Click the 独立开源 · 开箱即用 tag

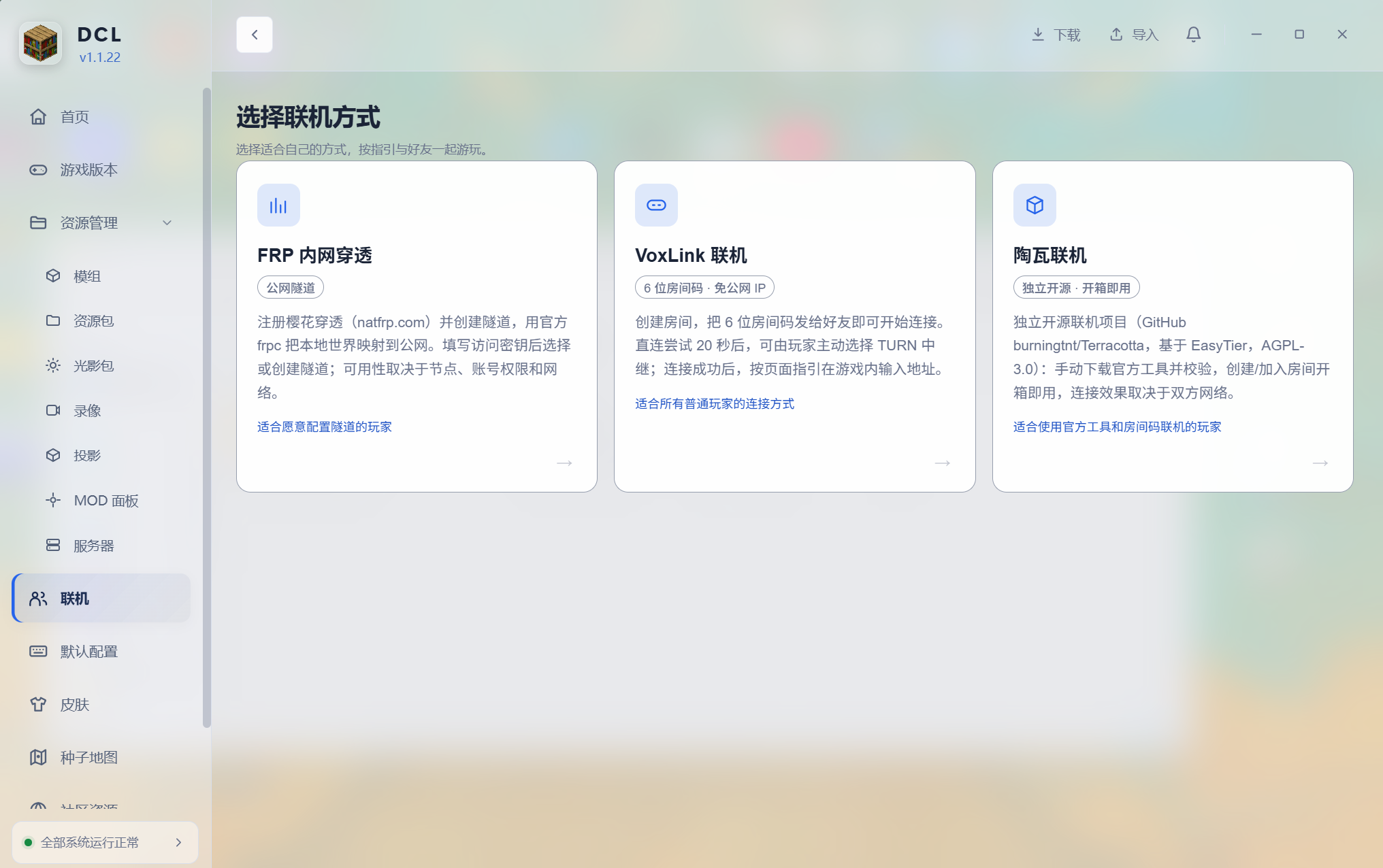(1076, 288)
